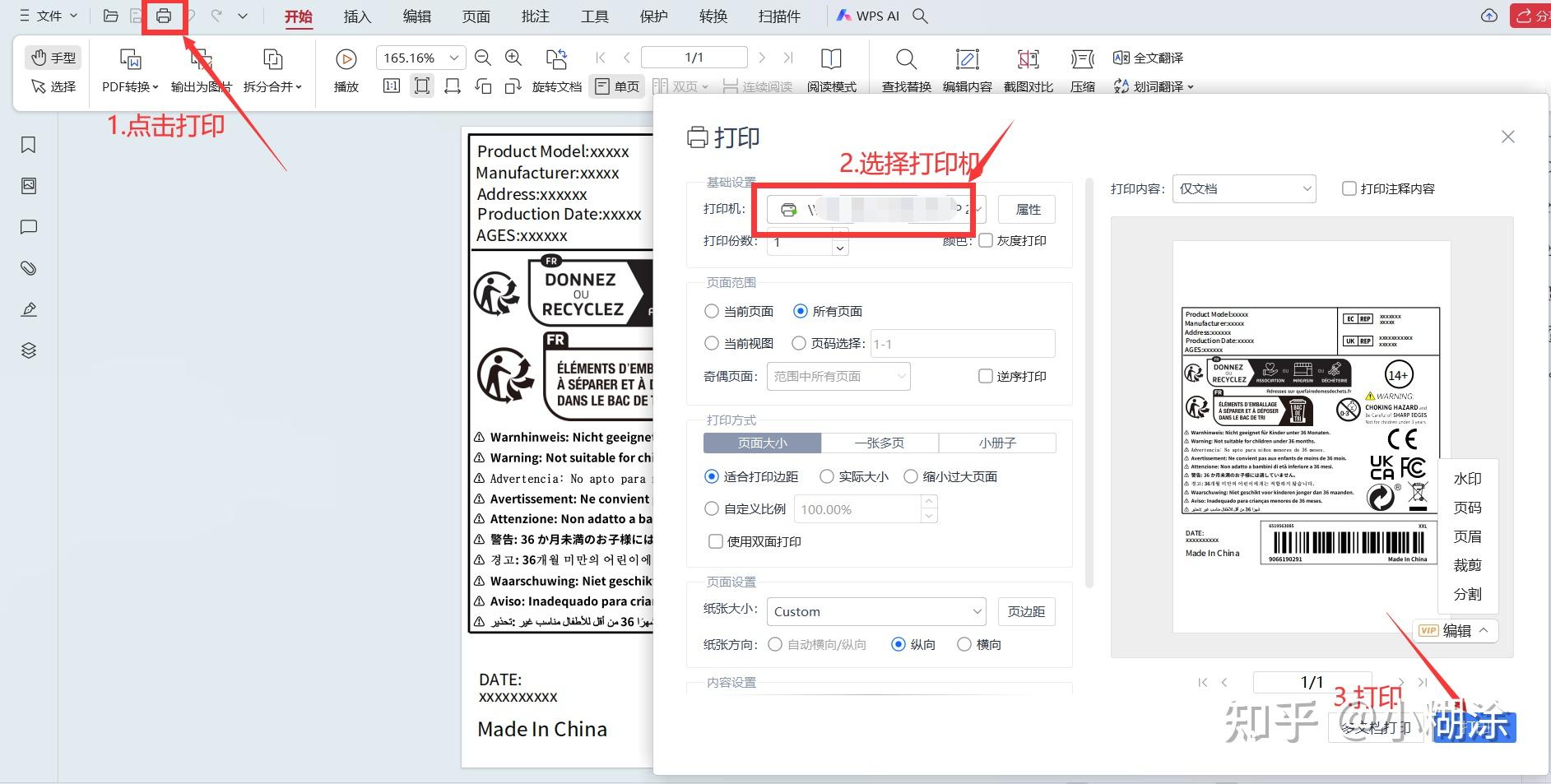1551x784 pixels.
Task: Click the Compress tool
Action: click(1082, 71)
